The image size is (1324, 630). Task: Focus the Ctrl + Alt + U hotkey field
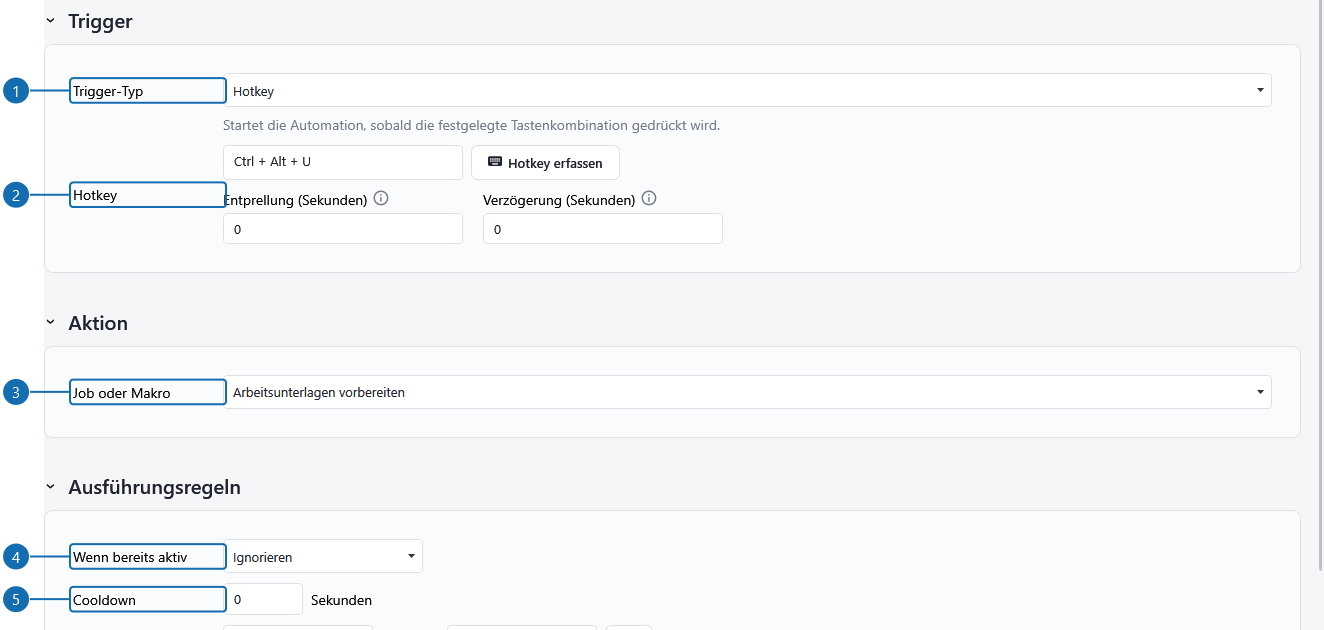click(343, 162)
